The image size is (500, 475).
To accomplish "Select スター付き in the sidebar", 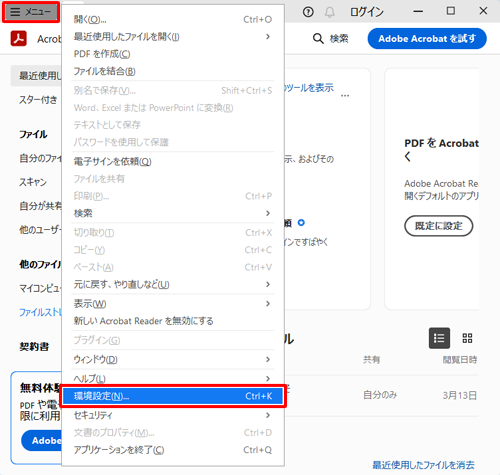I will pyautogui.click(x=38, y=100).
